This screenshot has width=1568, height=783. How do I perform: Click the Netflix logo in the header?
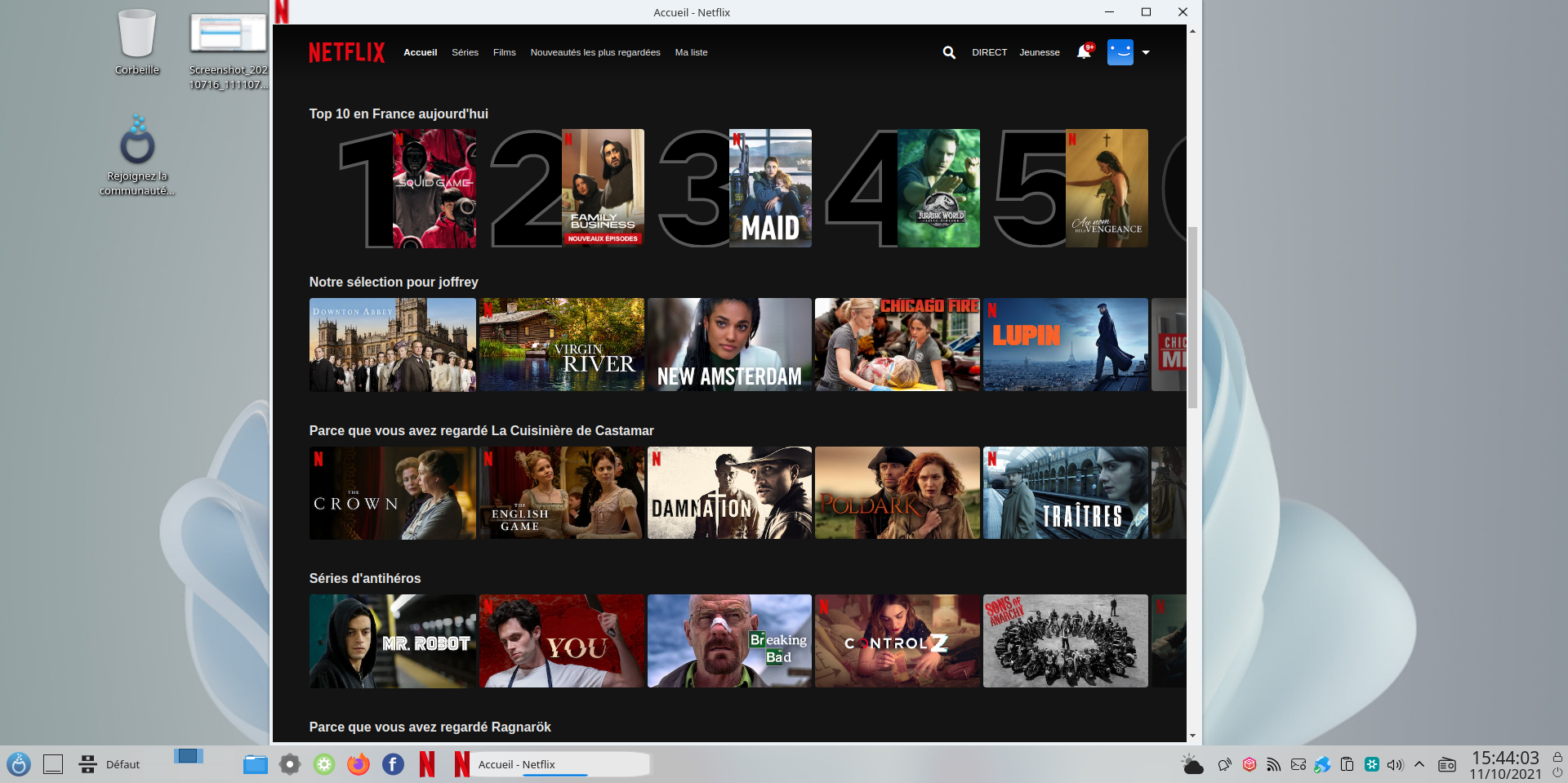pos(347,52)
